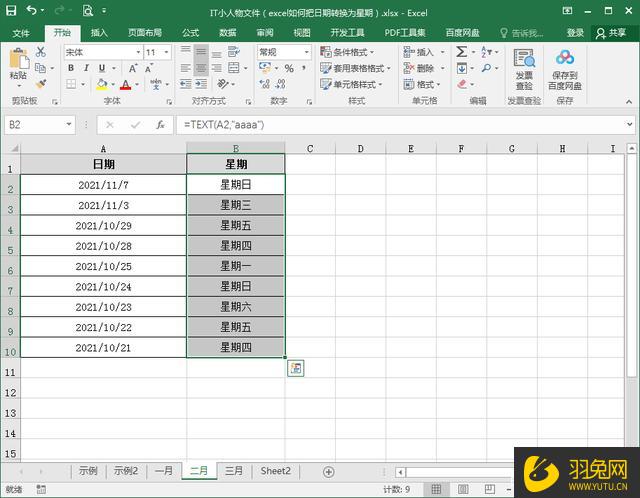Screen dimensions: 640x498
Task: Click decrease decimal icon
Action: [280, 84]
